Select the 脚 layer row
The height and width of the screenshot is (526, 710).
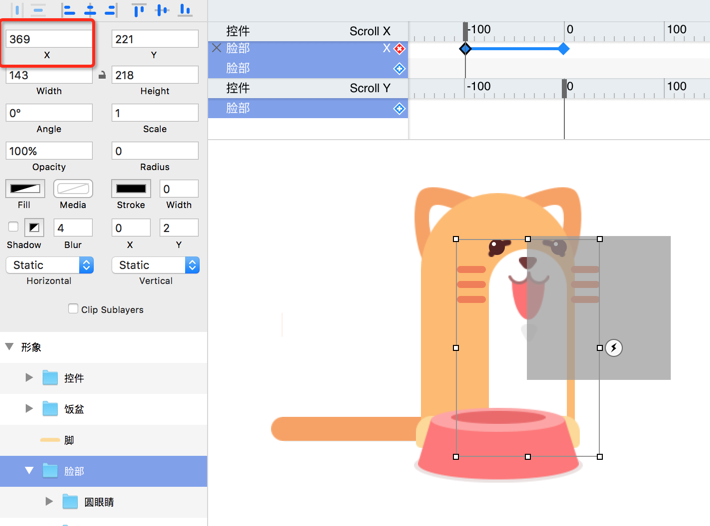[104, 440]
